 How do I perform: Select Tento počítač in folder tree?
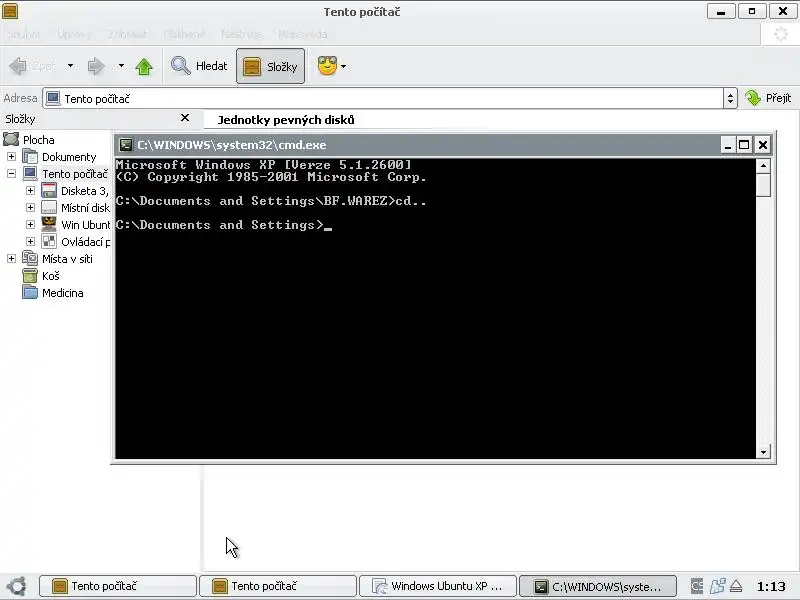(75, 174)
